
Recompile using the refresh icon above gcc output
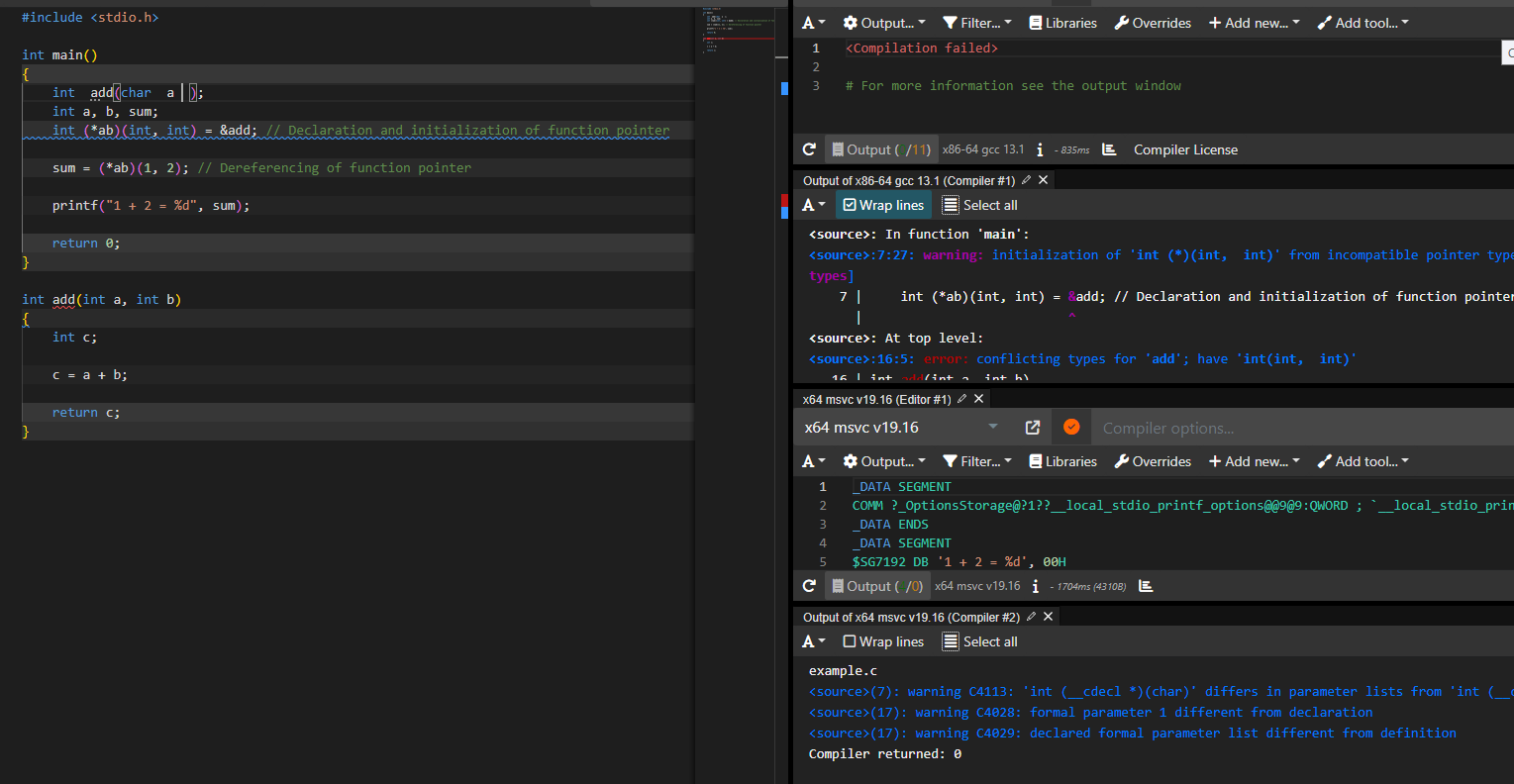(x=809, y=148)
